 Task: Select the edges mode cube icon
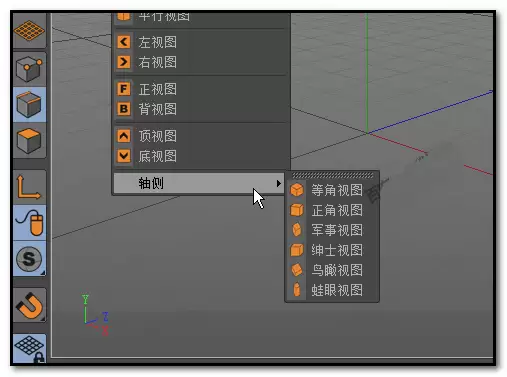(29, 105)
